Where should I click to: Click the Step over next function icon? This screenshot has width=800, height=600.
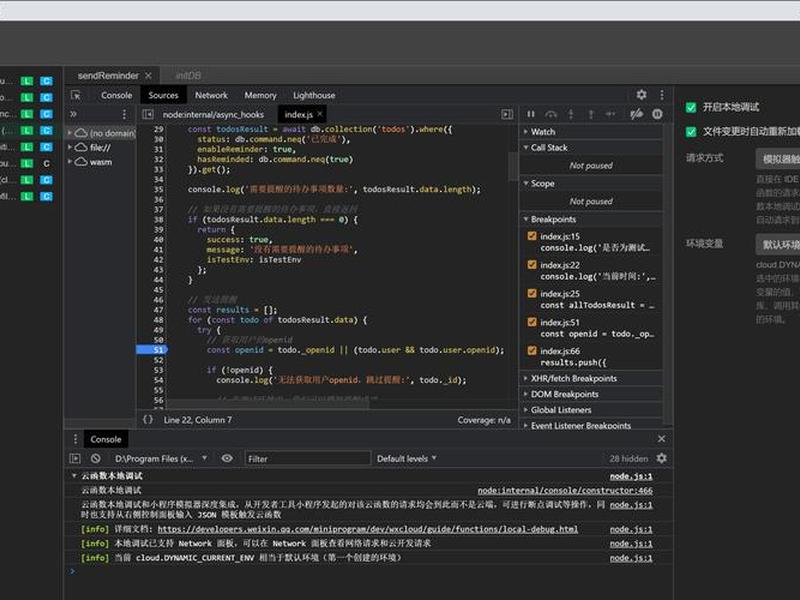[551, 114]
